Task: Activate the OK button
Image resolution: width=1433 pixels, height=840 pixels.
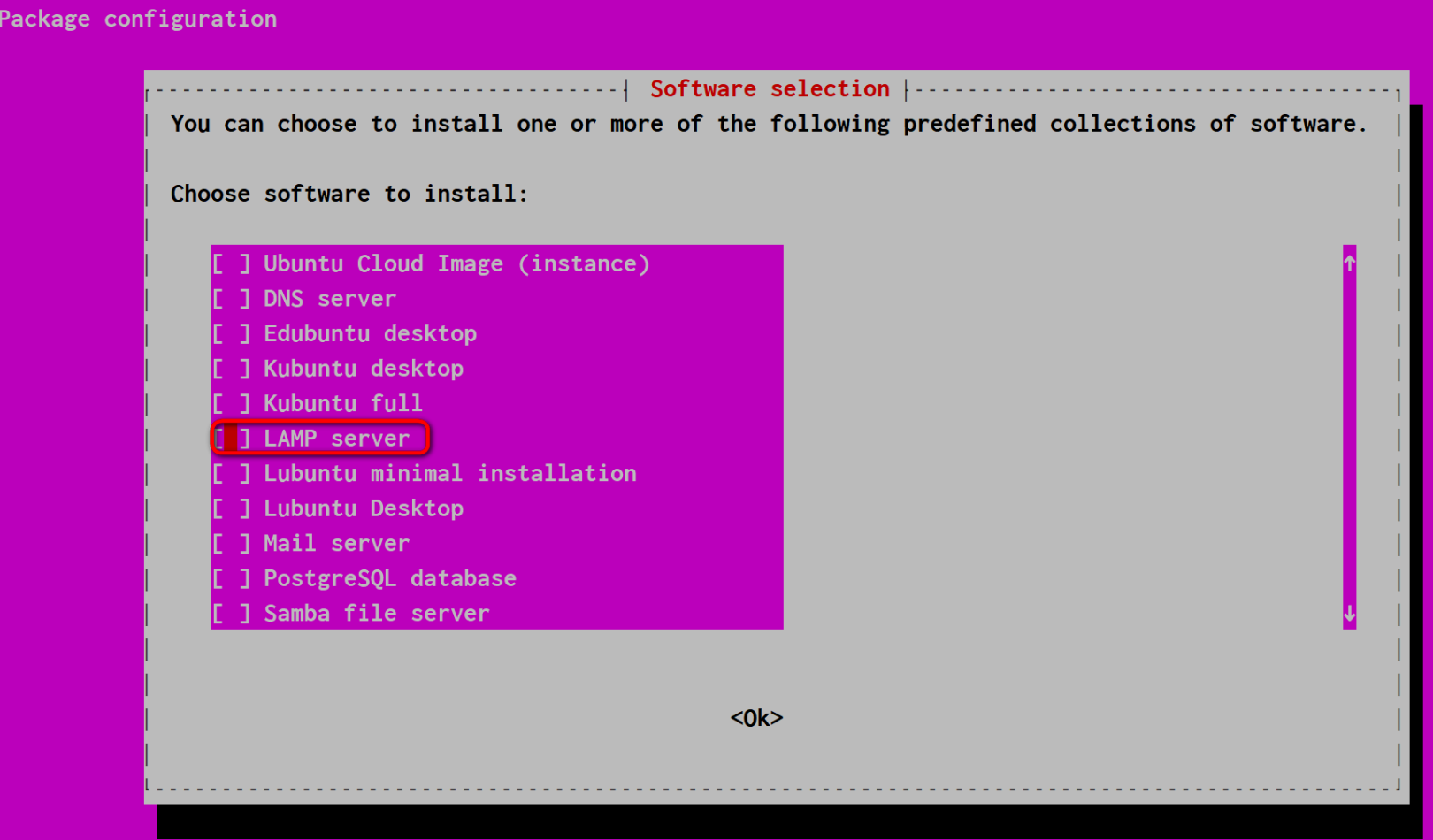Action: click(755, 717)
